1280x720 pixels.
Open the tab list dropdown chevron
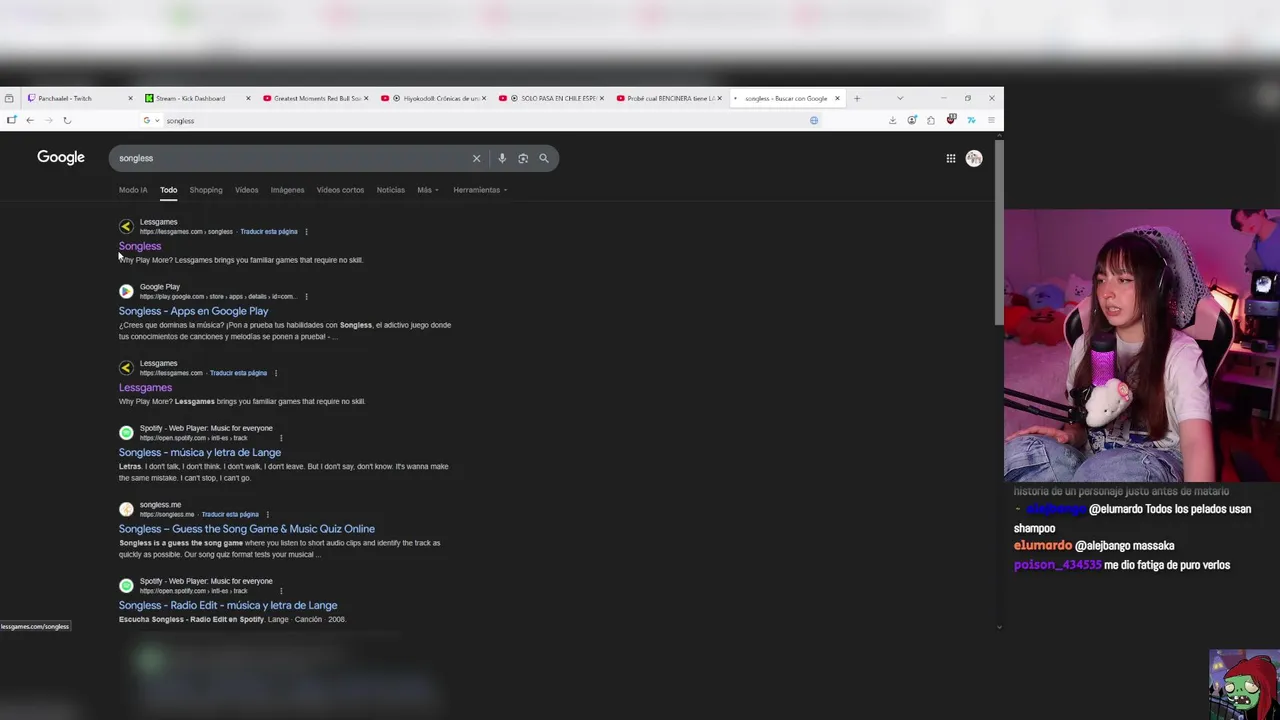pos(899,98)
